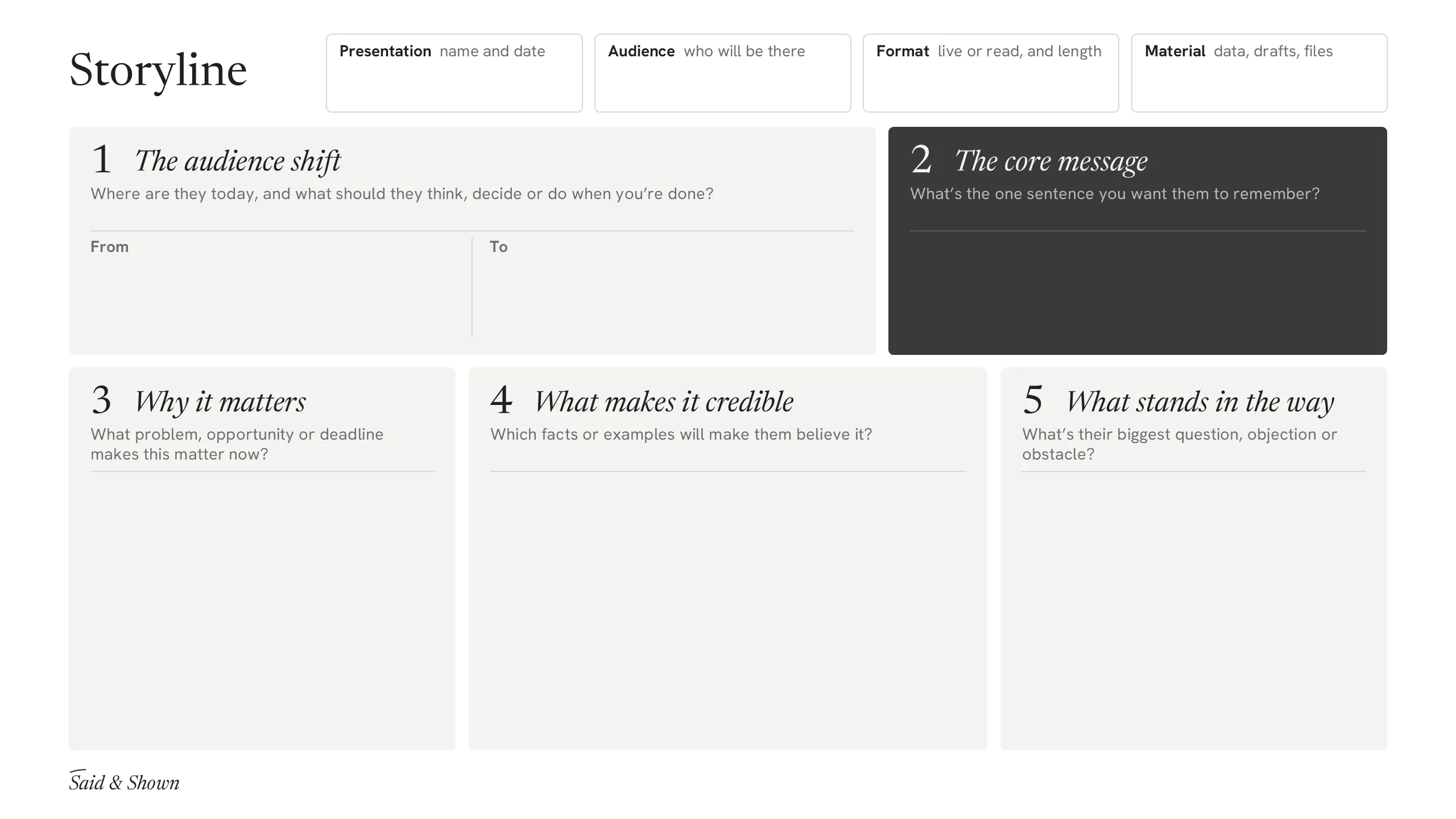Click the Presentation name and date box

(x=454, y=73)
